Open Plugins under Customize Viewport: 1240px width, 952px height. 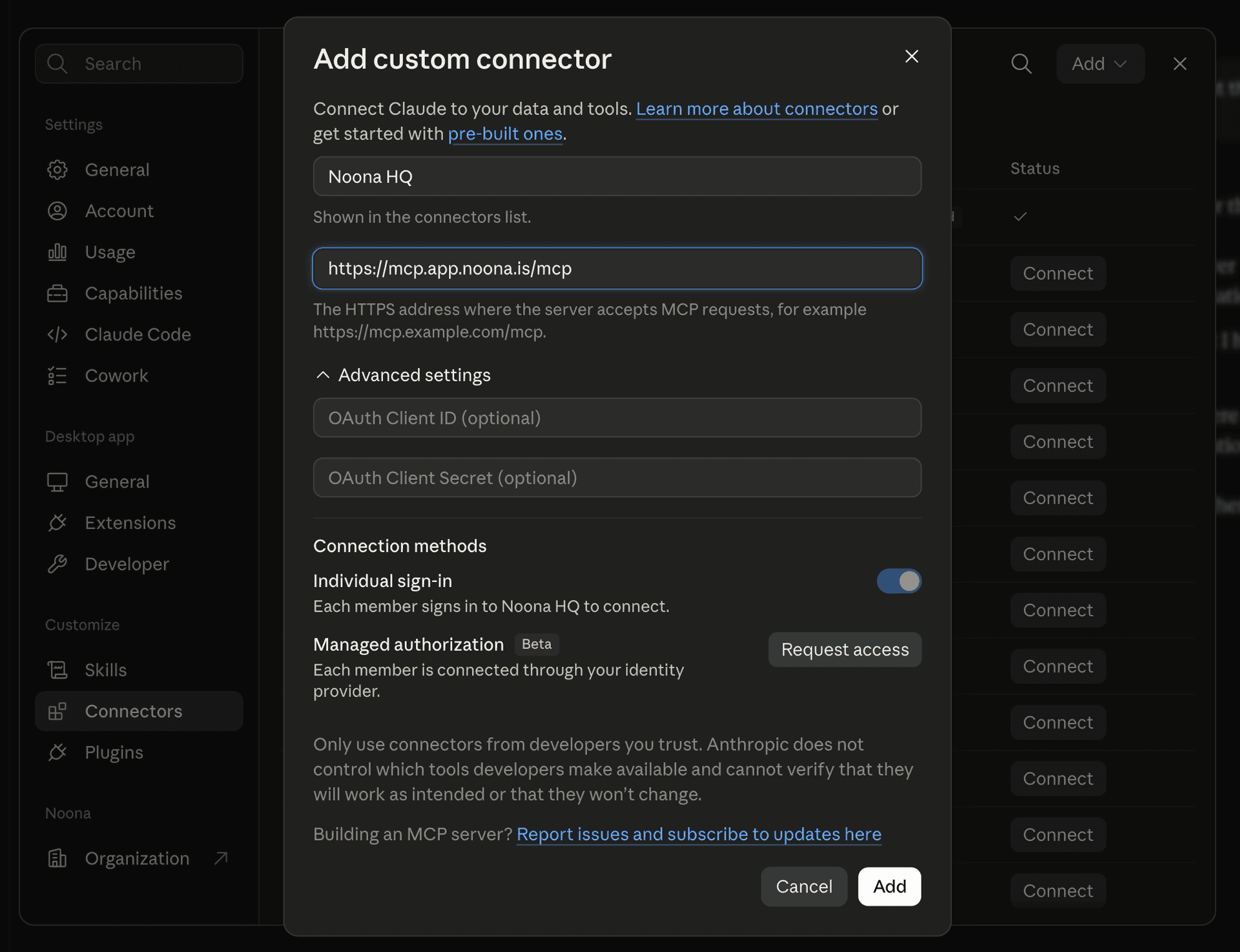pos(139,752)
